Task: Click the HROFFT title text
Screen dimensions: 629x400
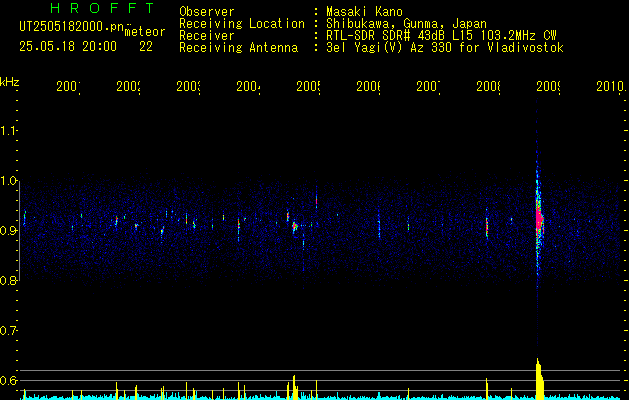Action: [x=102, y=8]
